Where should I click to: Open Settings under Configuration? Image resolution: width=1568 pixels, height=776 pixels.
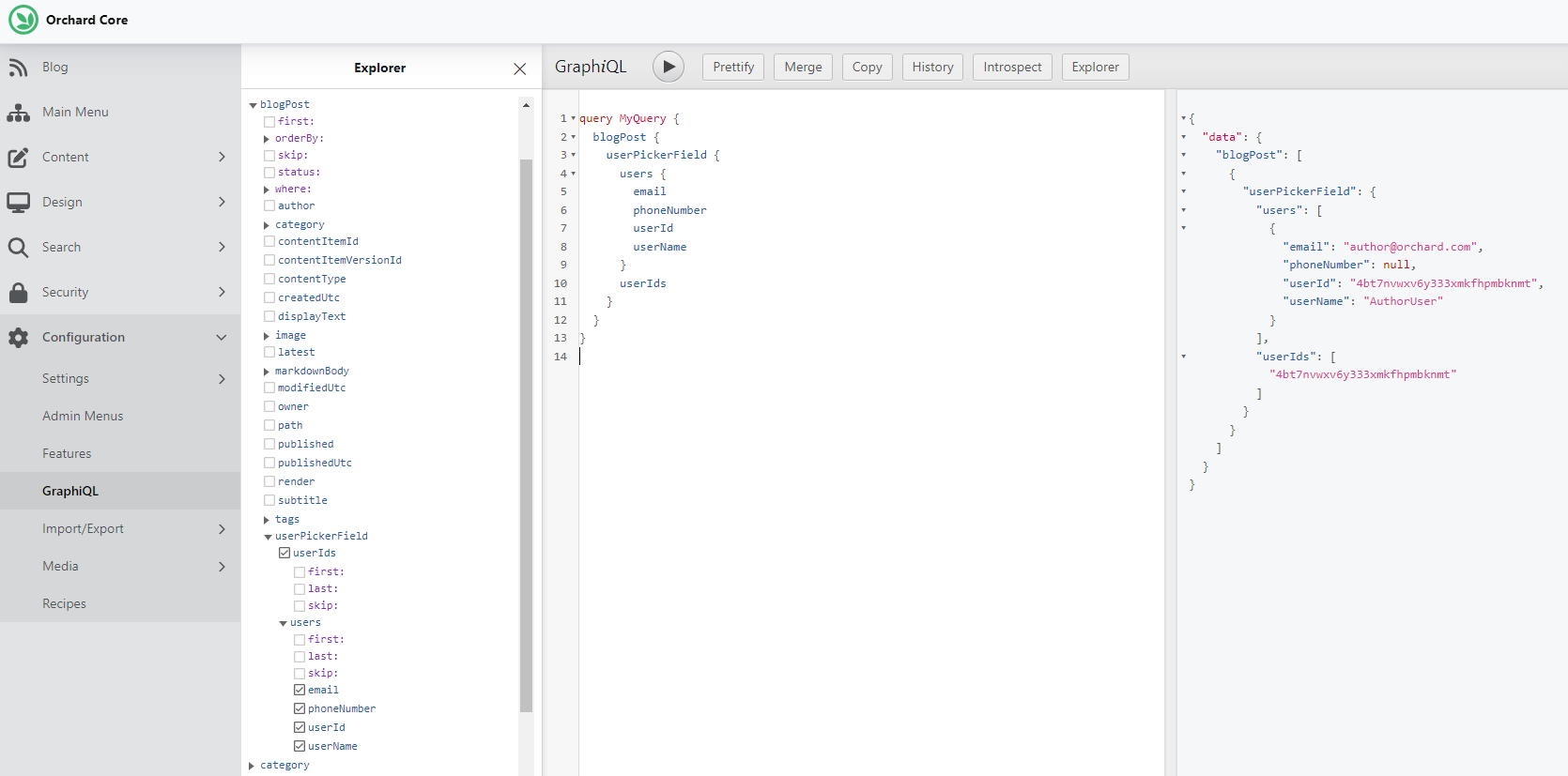(x=120, y=379)
